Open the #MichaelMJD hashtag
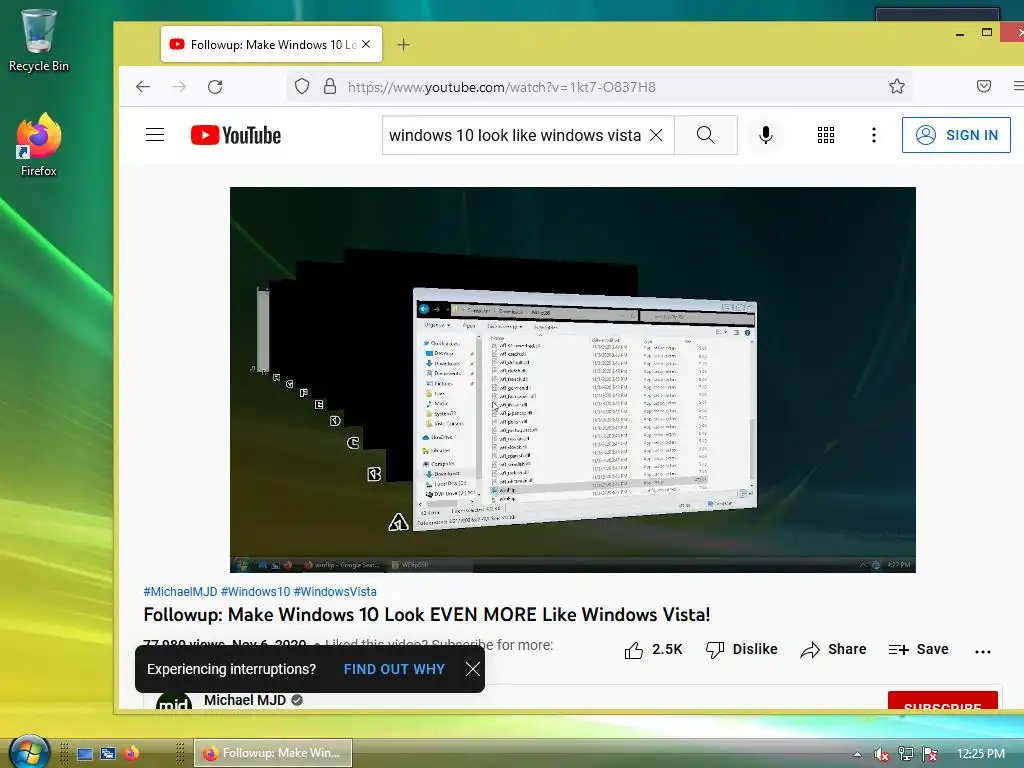The width and height of the screenshot is (1024, 768). [x=180, y=592]
